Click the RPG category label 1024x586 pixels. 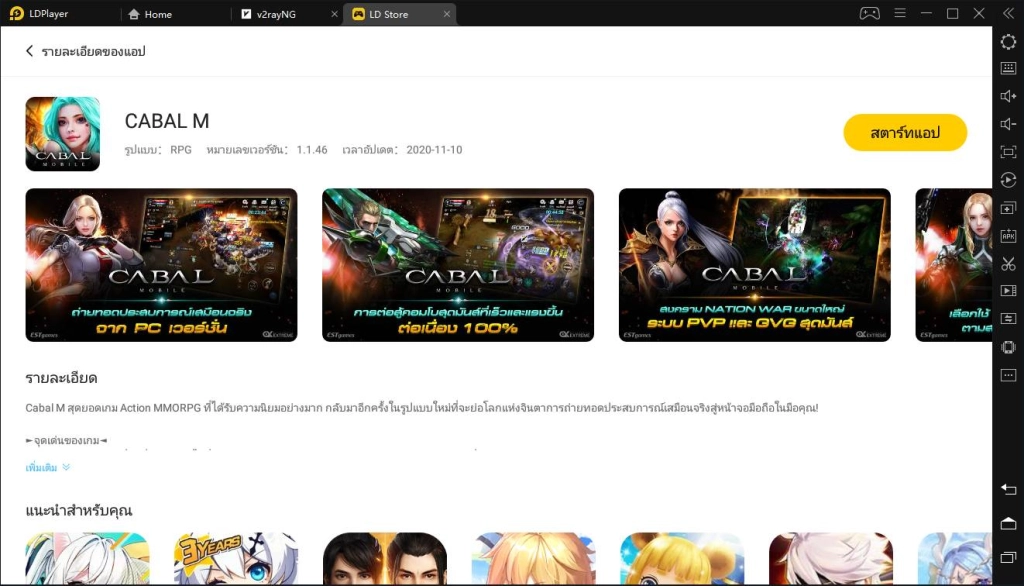(181, 150)
